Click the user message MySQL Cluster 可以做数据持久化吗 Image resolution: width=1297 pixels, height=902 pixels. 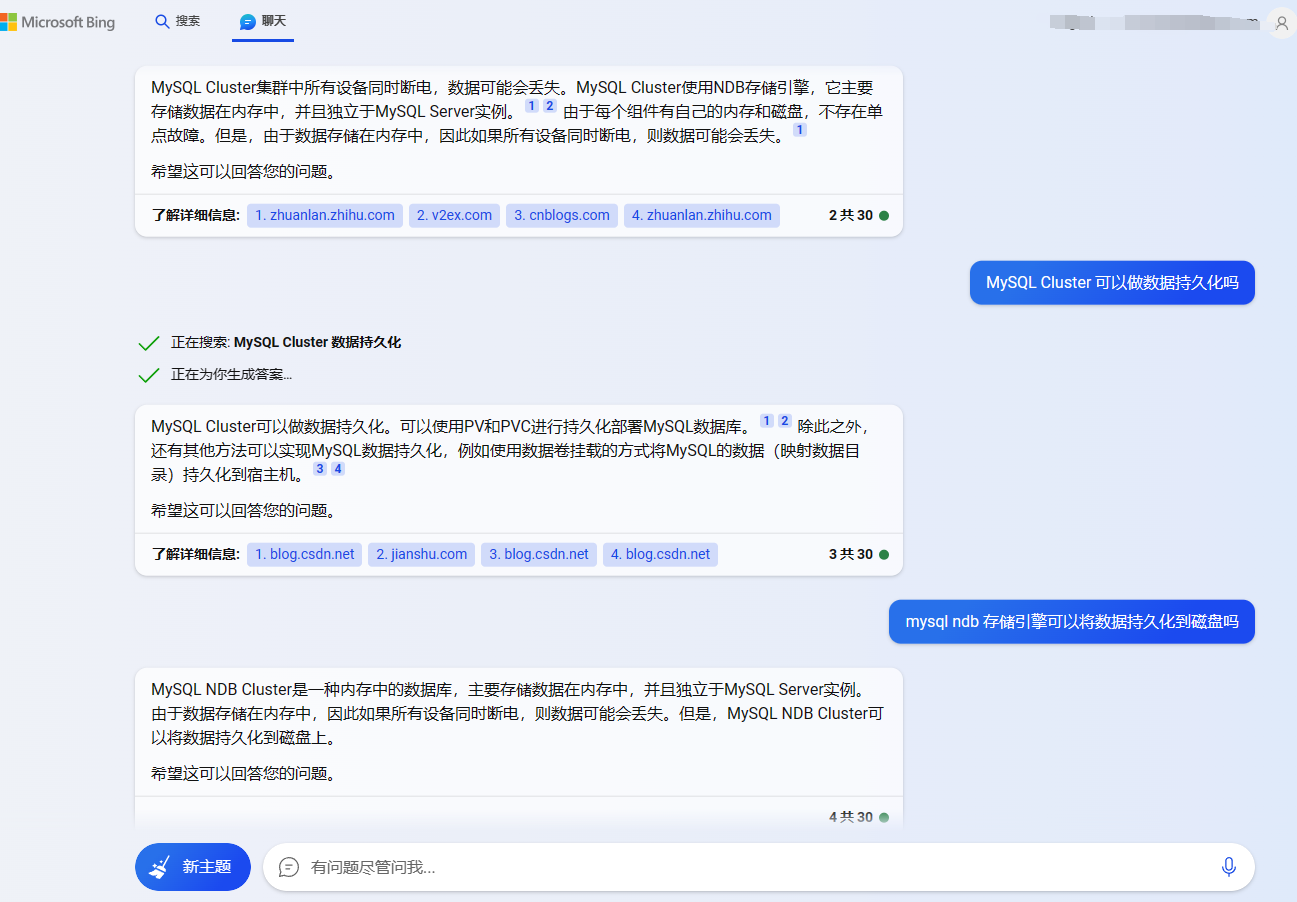pos(1112,283)
